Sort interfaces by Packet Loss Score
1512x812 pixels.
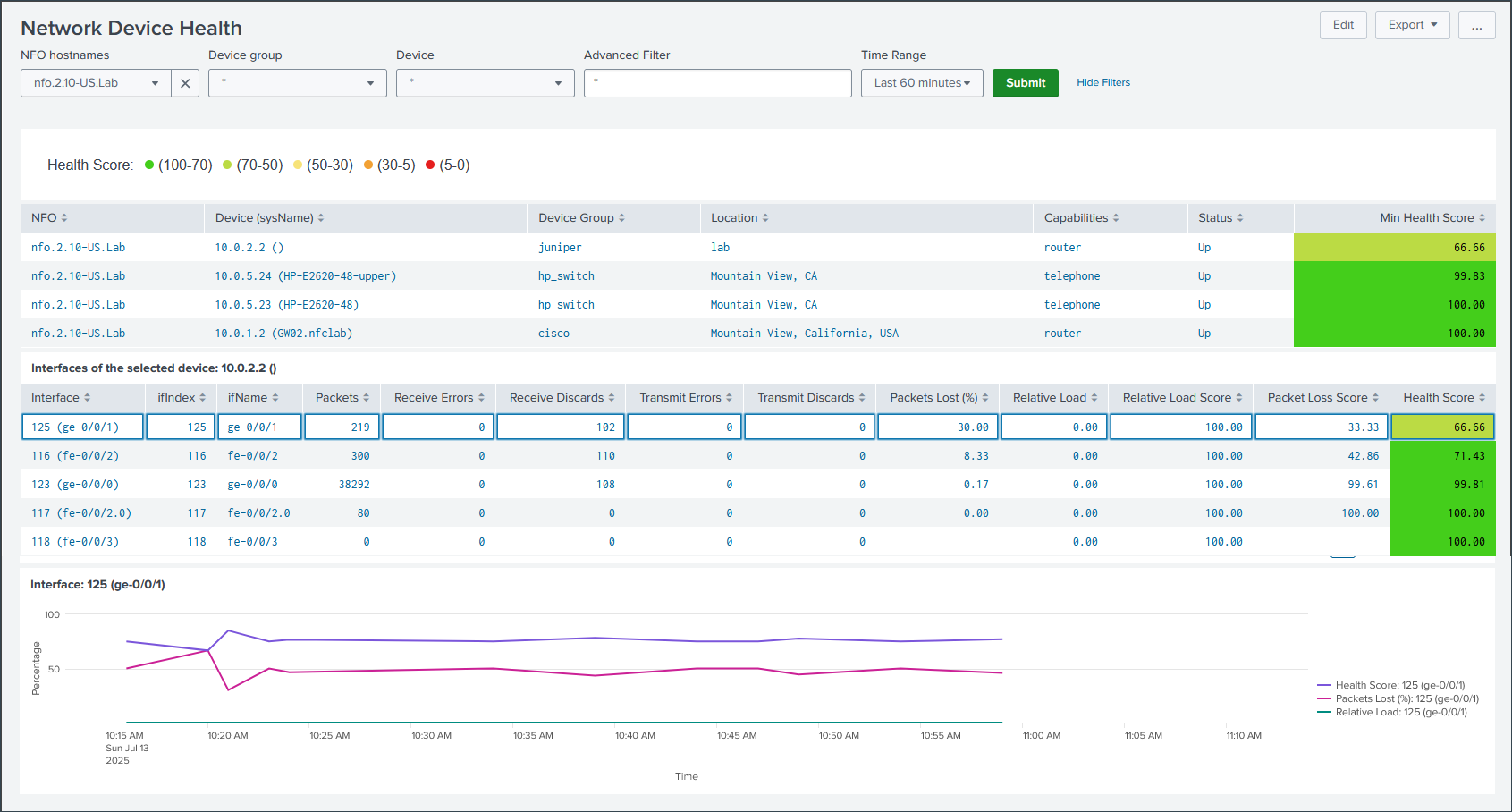coord(1322,398)
